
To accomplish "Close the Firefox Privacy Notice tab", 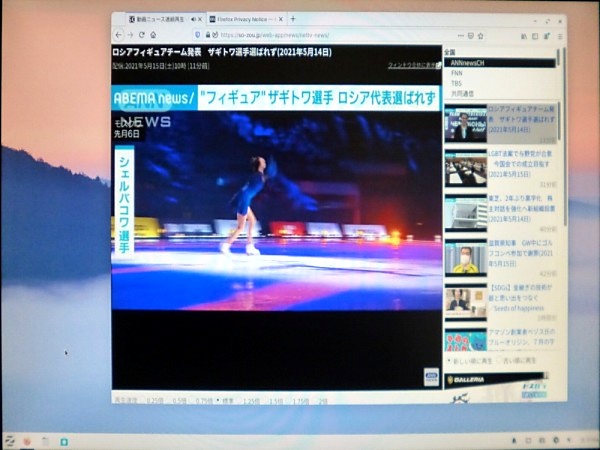I will point(280,19).
